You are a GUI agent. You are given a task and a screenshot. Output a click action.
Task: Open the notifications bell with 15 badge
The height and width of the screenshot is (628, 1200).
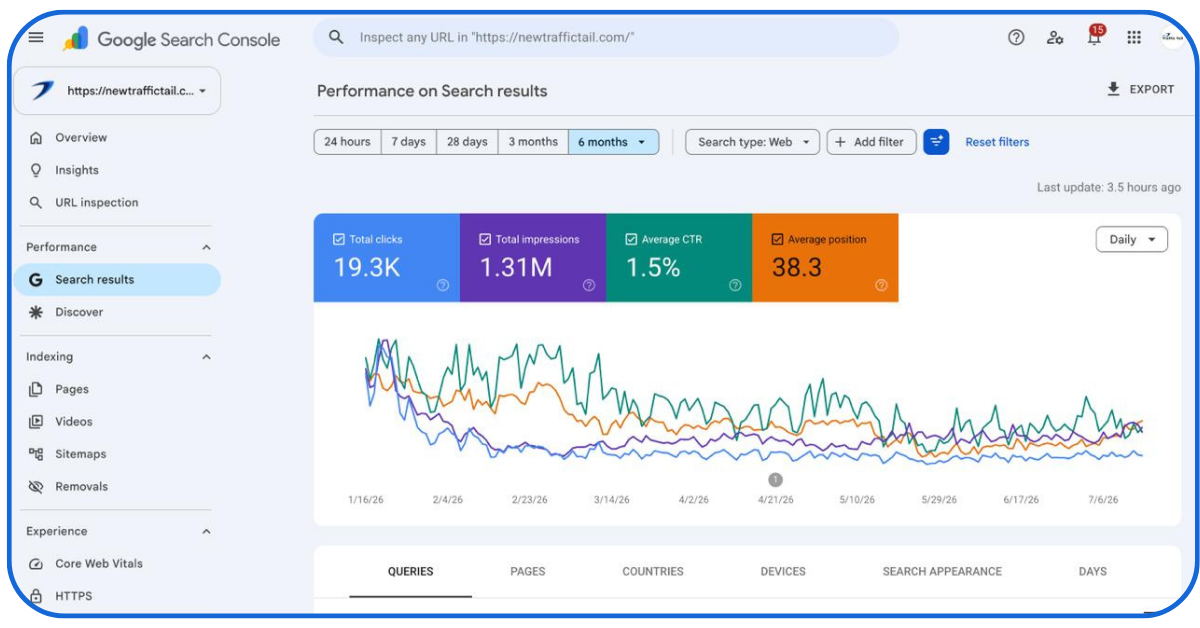coord(1094,37)
